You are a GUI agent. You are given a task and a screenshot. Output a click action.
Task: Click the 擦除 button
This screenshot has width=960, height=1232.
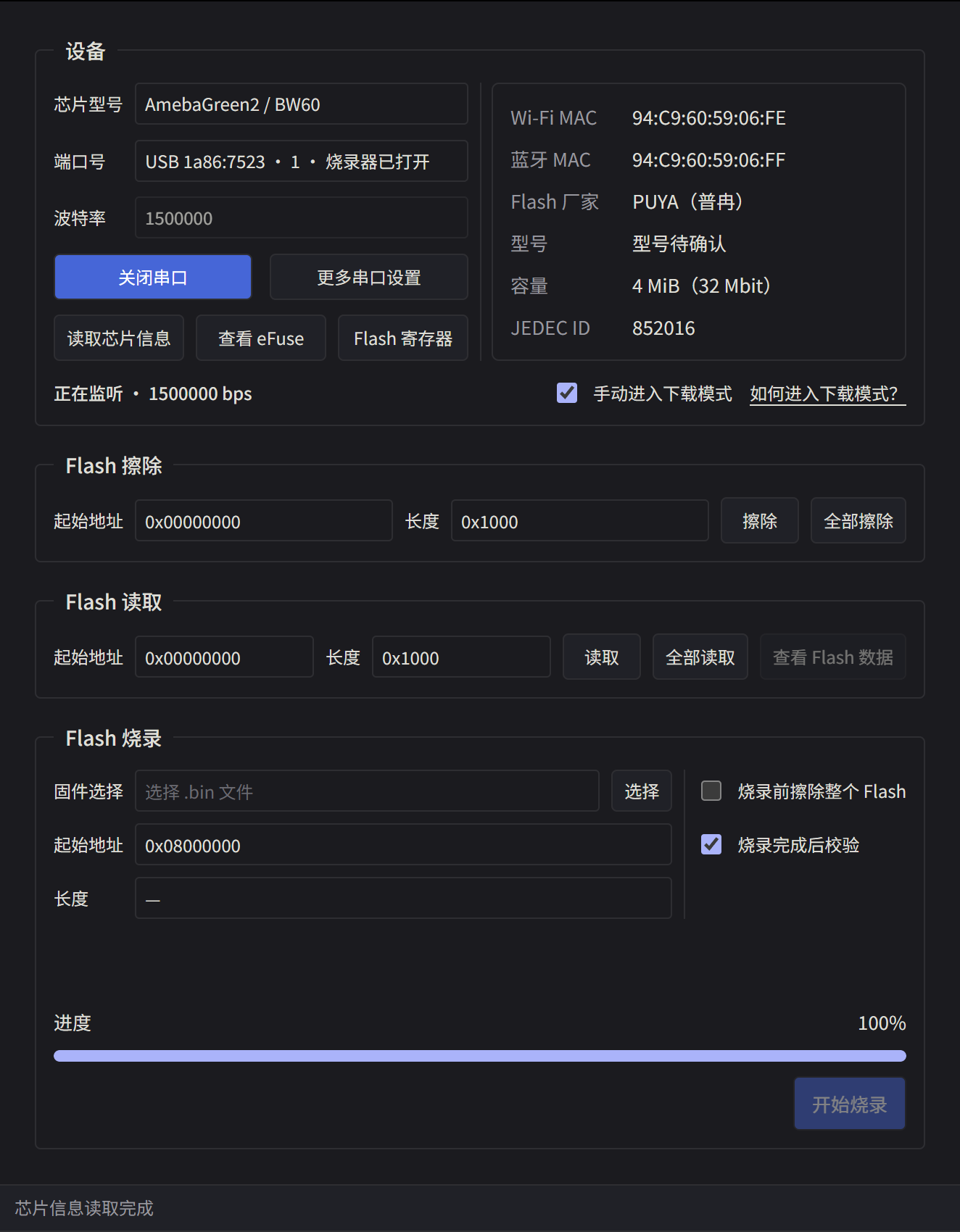[760, 520]
